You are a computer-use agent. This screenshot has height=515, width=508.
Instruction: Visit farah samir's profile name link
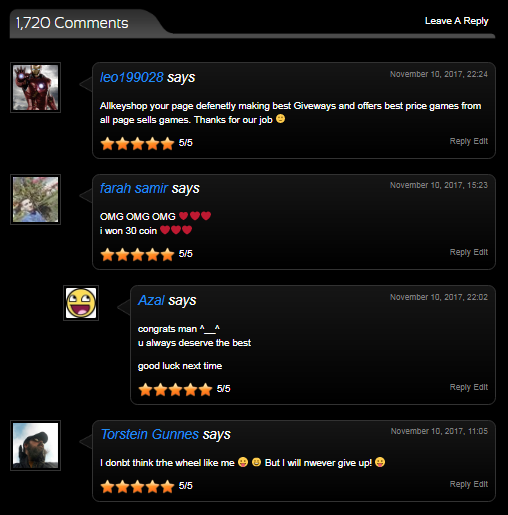tap(134, 188)
